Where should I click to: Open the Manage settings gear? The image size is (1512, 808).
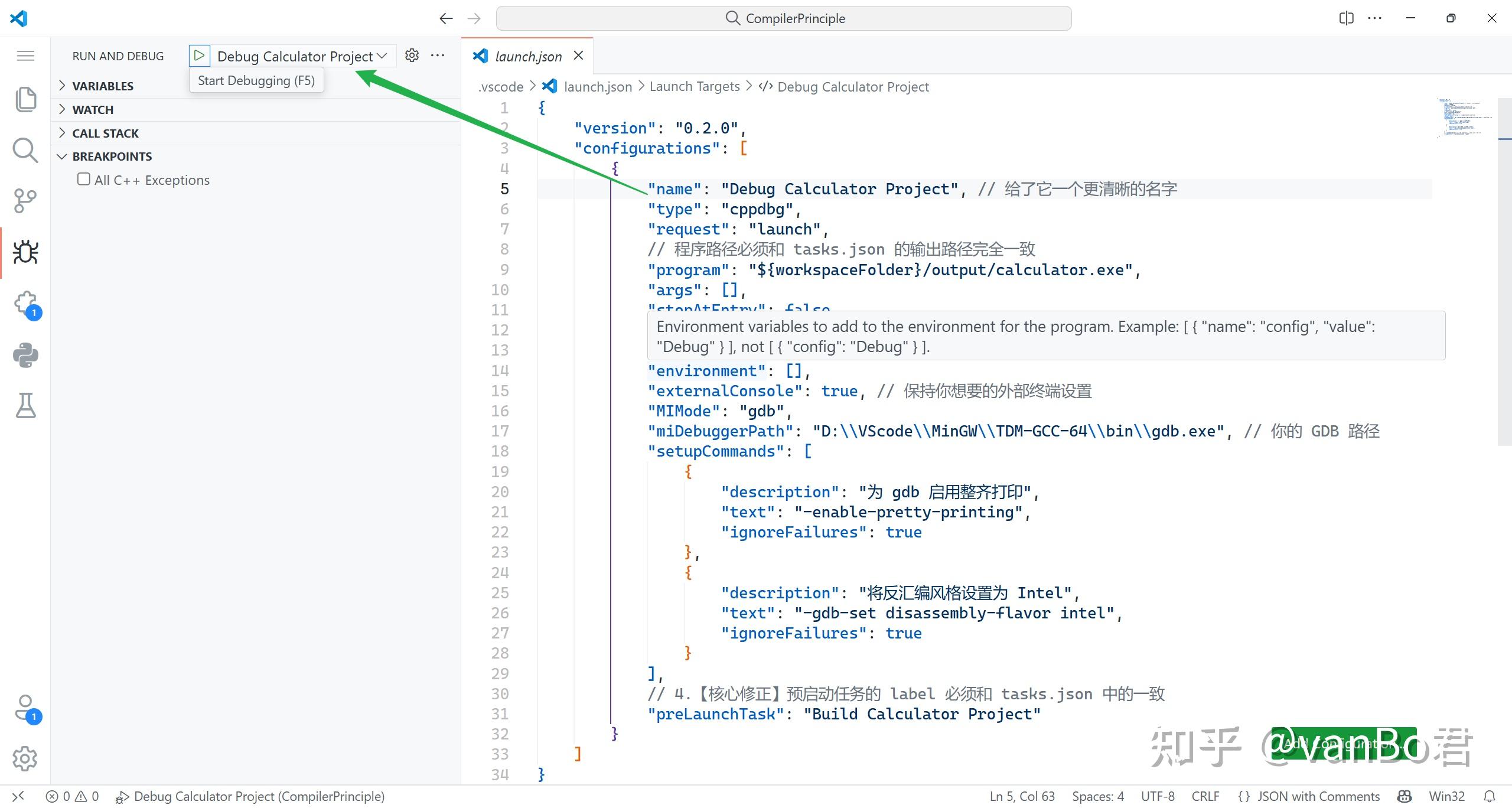25,759
